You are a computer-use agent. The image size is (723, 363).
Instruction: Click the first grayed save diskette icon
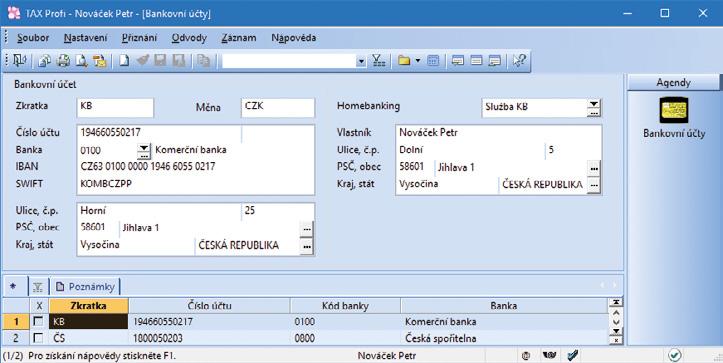160,61
